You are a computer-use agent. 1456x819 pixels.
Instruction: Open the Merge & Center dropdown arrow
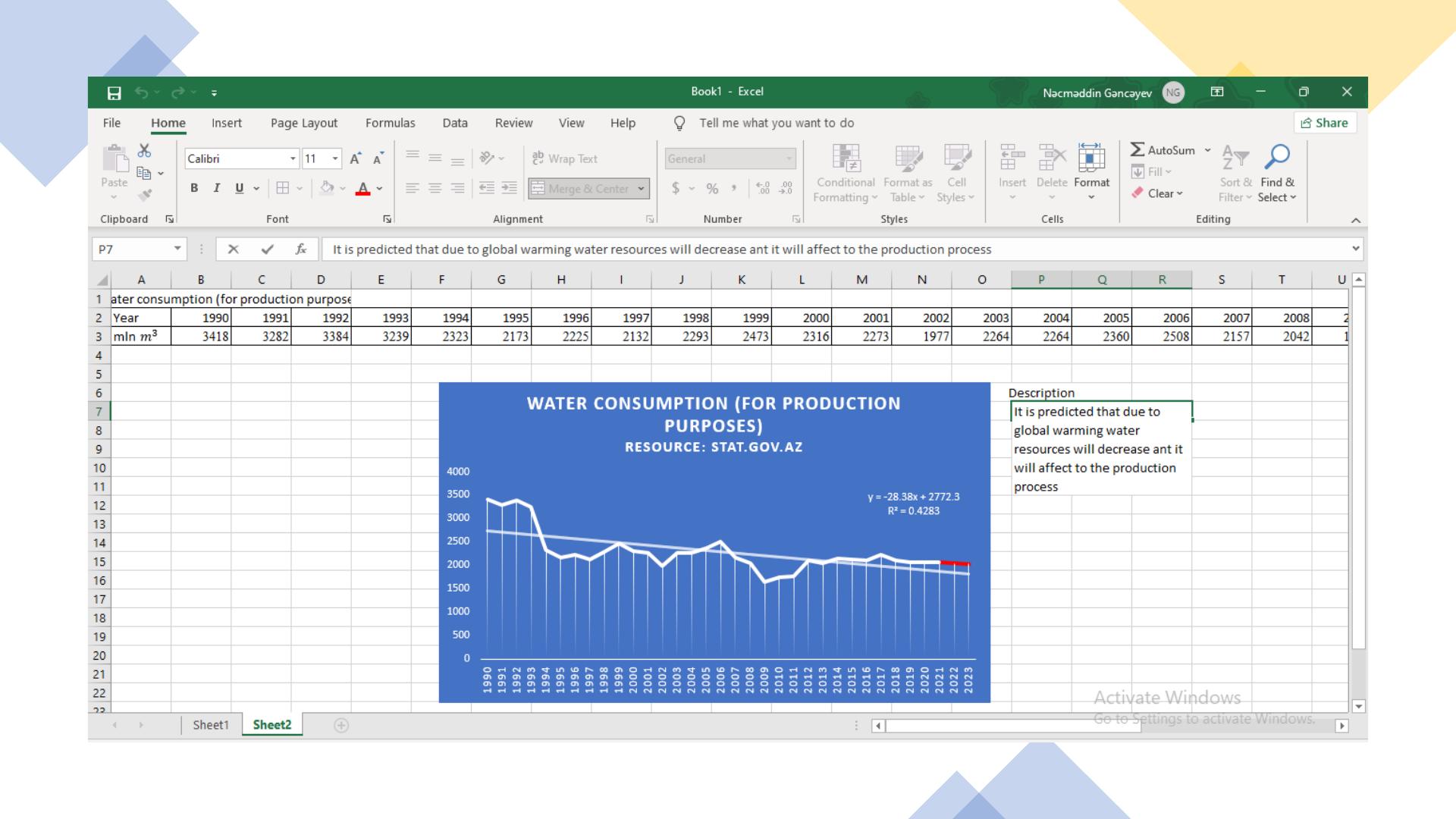[642, 188]
